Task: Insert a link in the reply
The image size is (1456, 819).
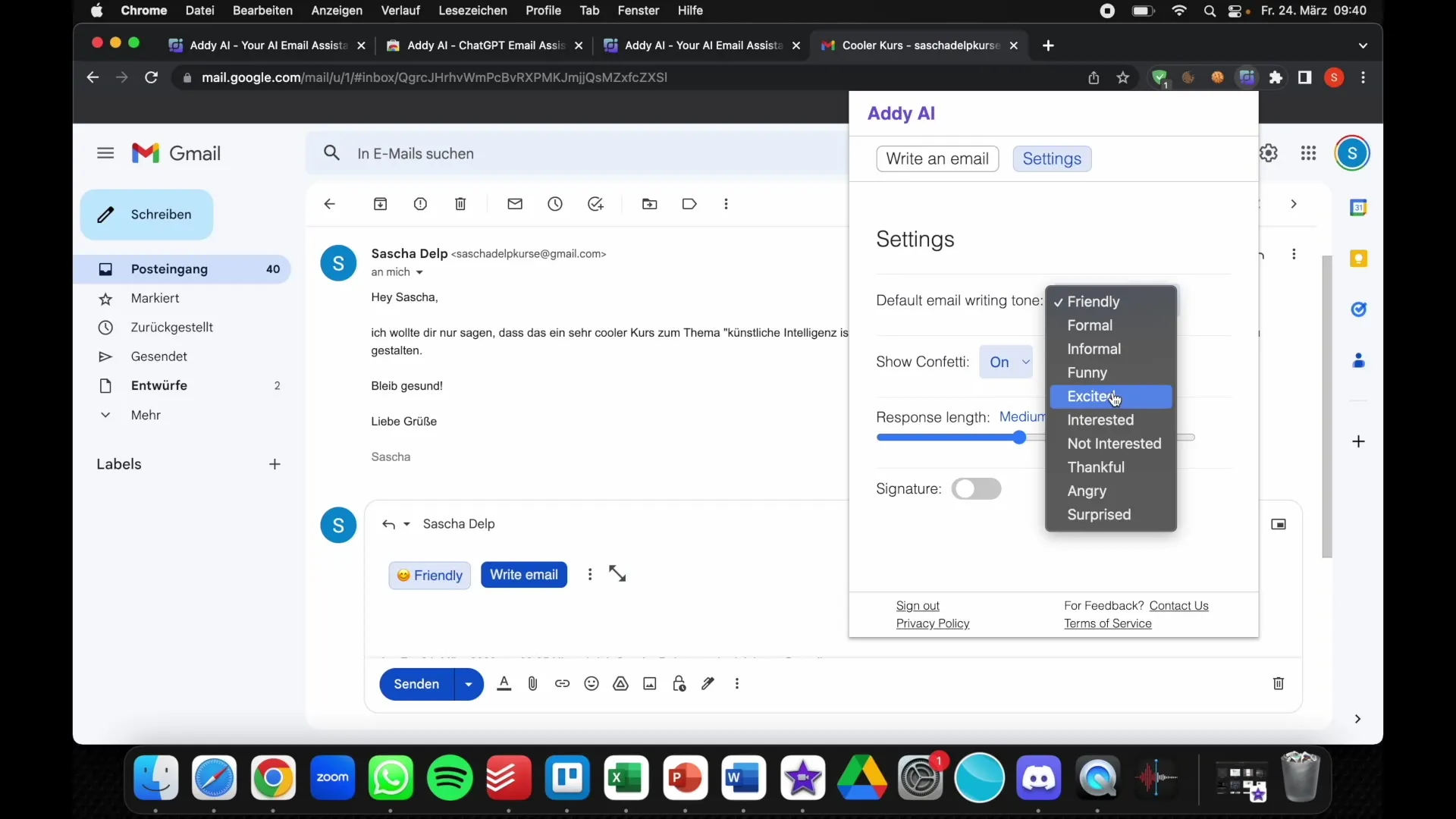Action: pos(562,684)
